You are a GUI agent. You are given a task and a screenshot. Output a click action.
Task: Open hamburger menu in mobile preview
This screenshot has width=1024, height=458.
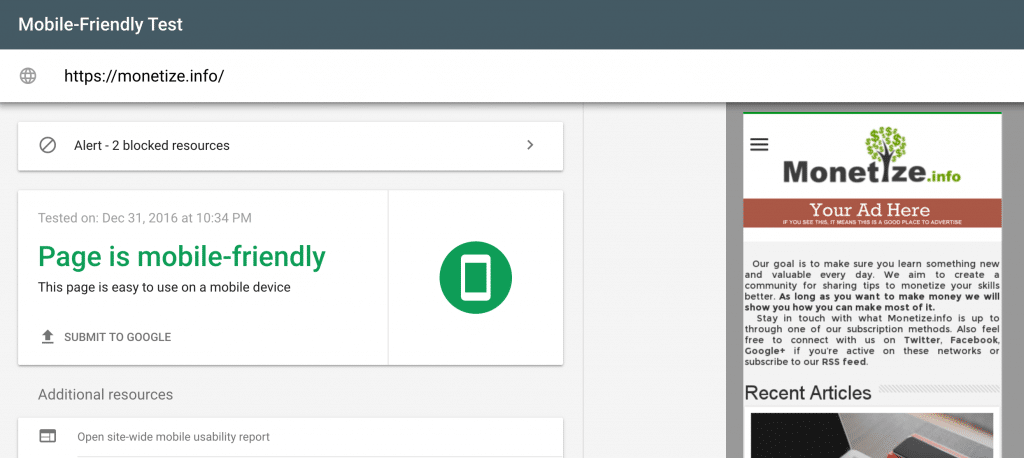click(x=759, y=144)
